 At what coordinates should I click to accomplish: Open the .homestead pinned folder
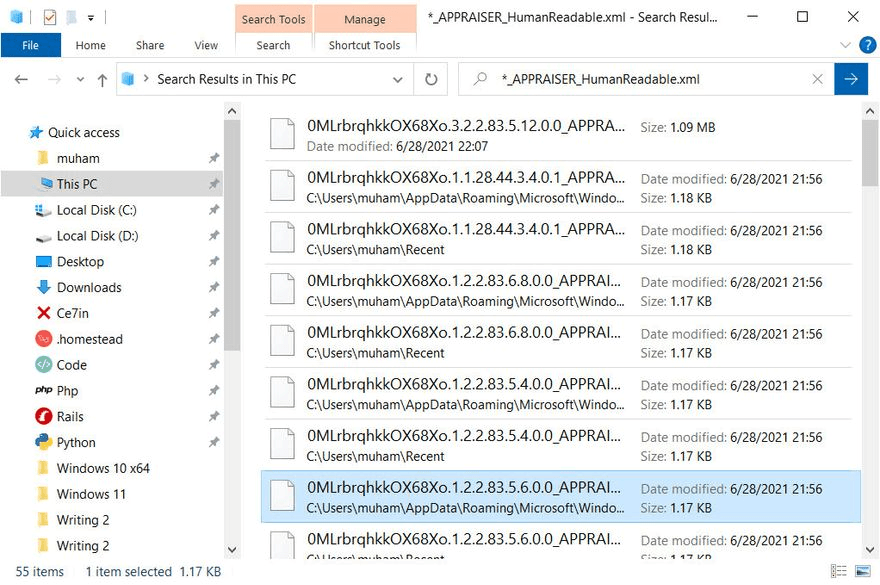point(89,339)
